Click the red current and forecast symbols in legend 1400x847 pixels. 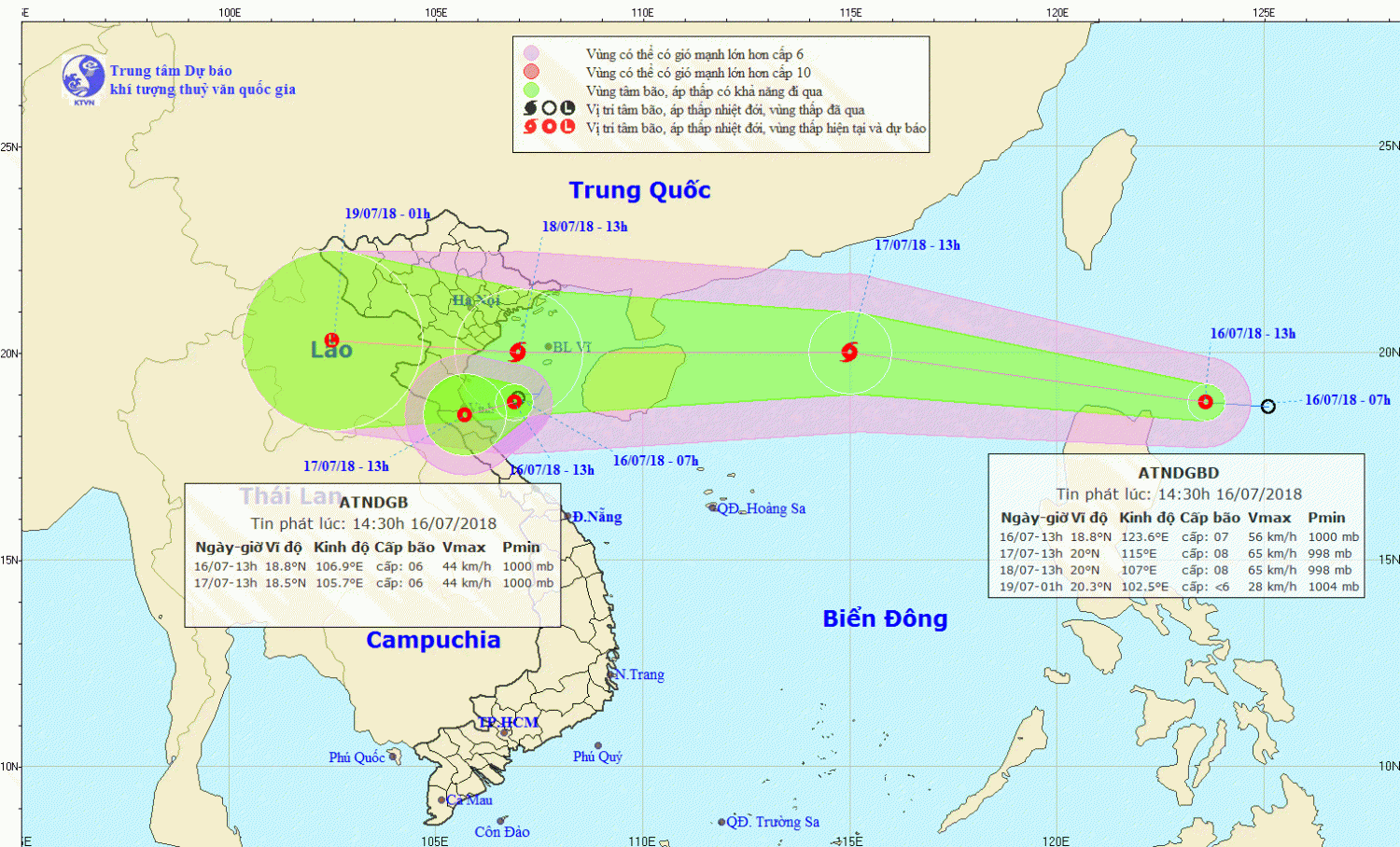(549, 127)
